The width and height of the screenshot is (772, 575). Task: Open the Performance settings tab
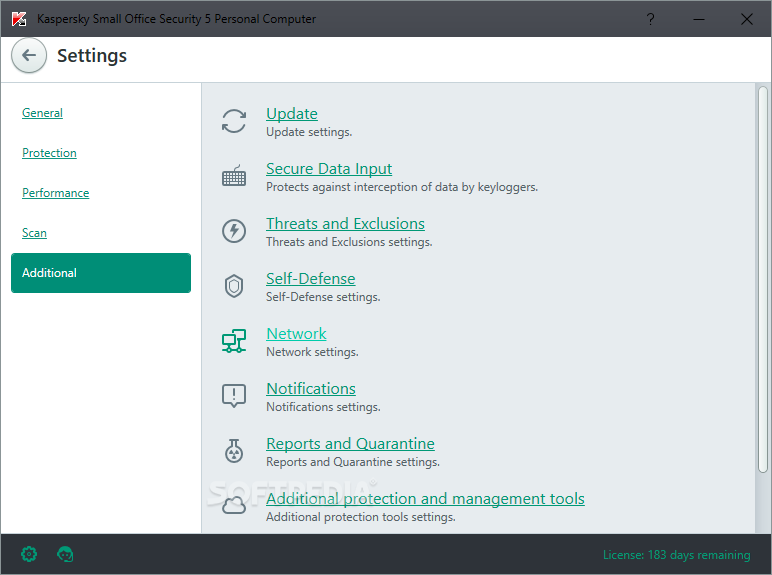point(56,192)
